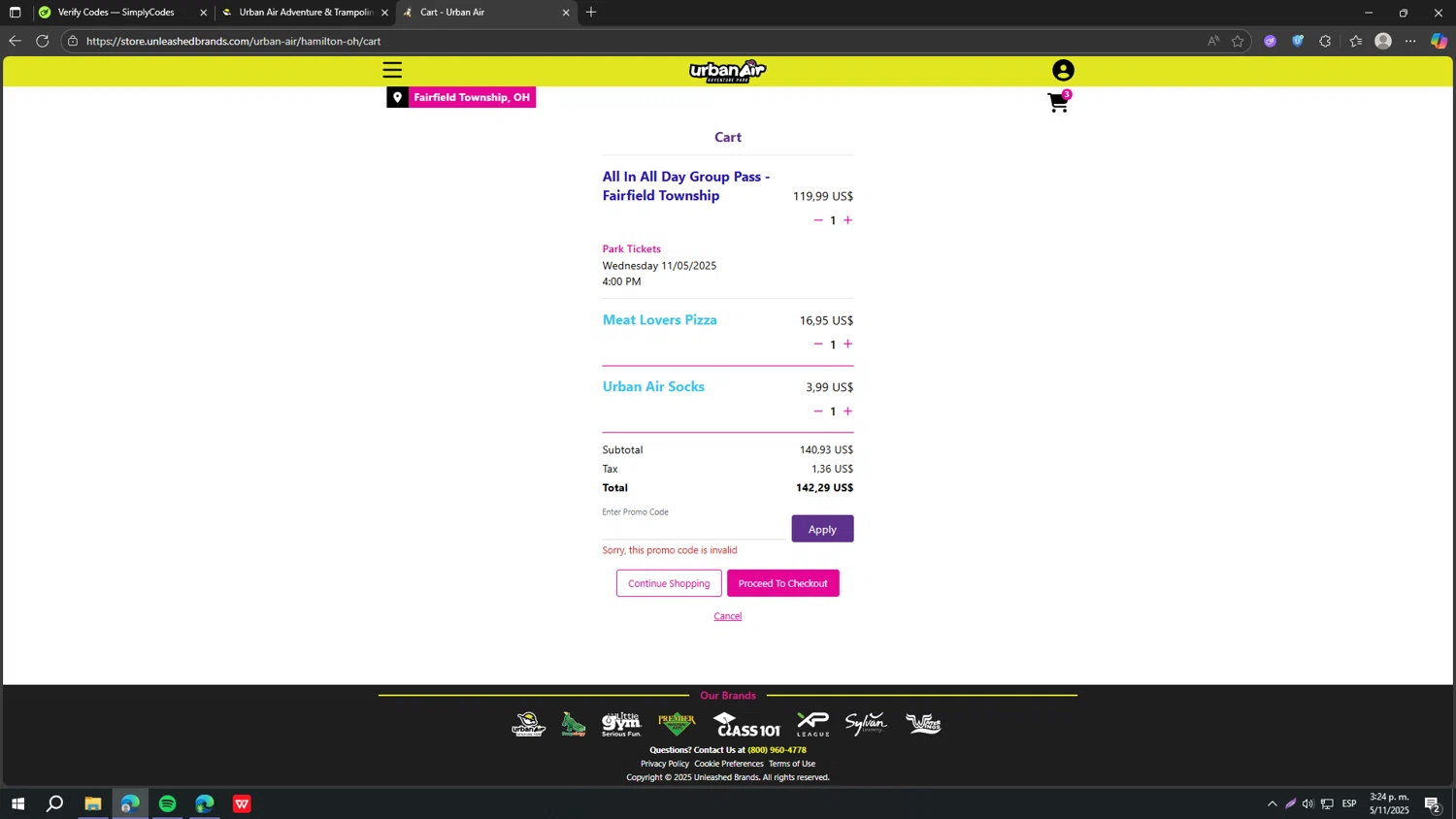Open the volume control in tray
Image resolution: width=1456 pixels, height=819 pixels.
tap(1308, 803)
